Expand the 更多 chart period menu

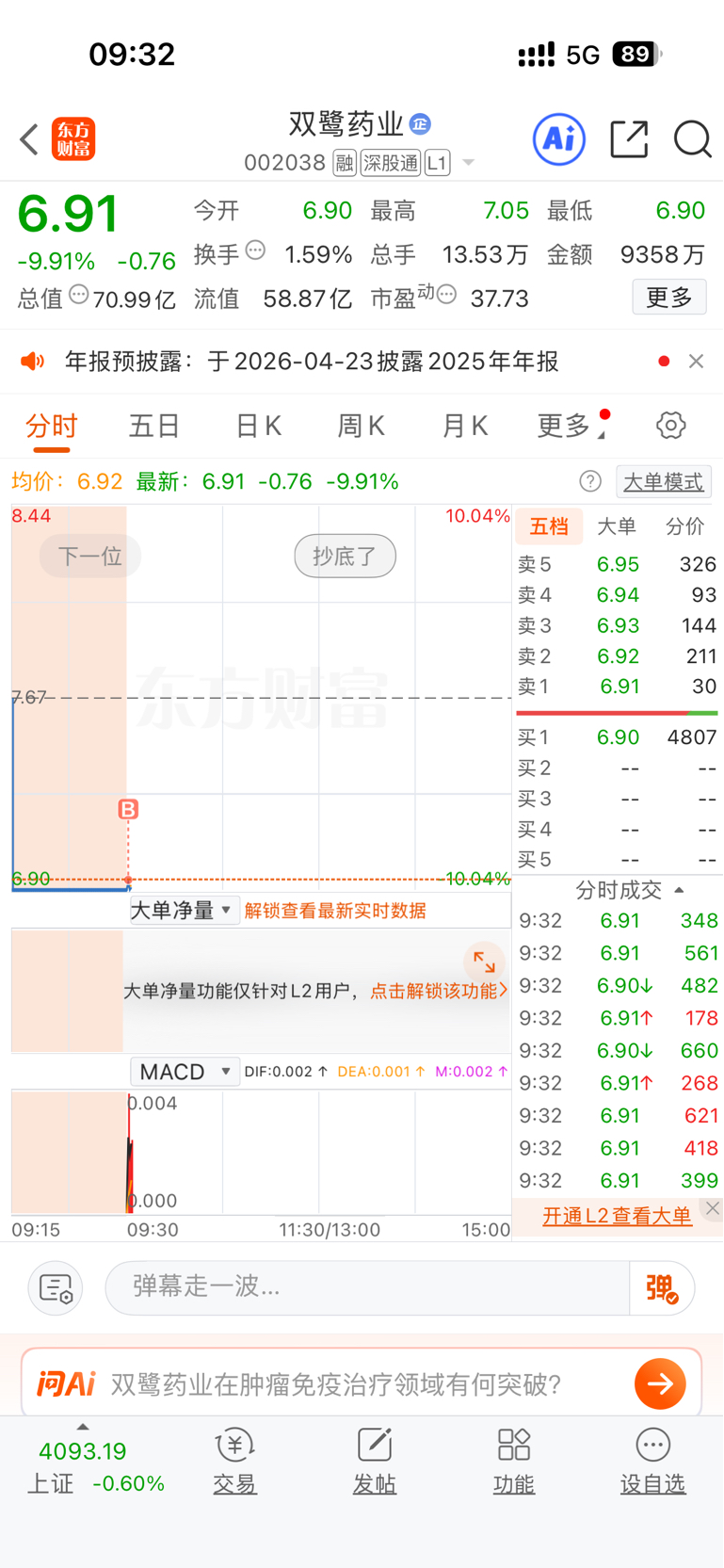[571, 426]
